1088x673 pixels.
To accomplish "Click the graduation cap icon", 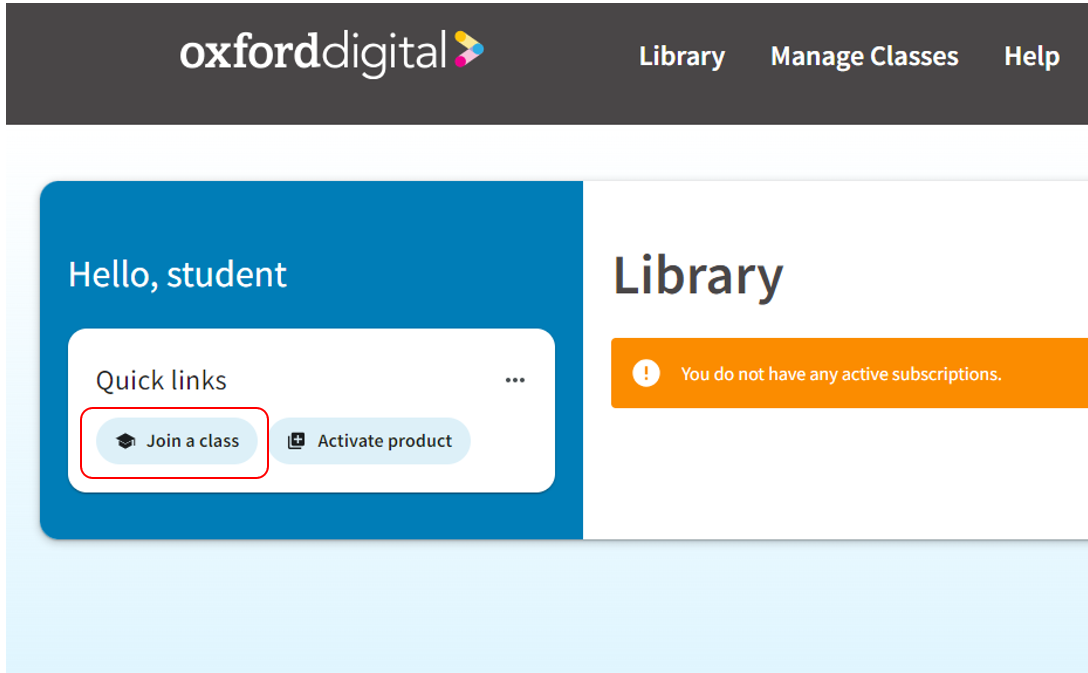I will point(125,441).
